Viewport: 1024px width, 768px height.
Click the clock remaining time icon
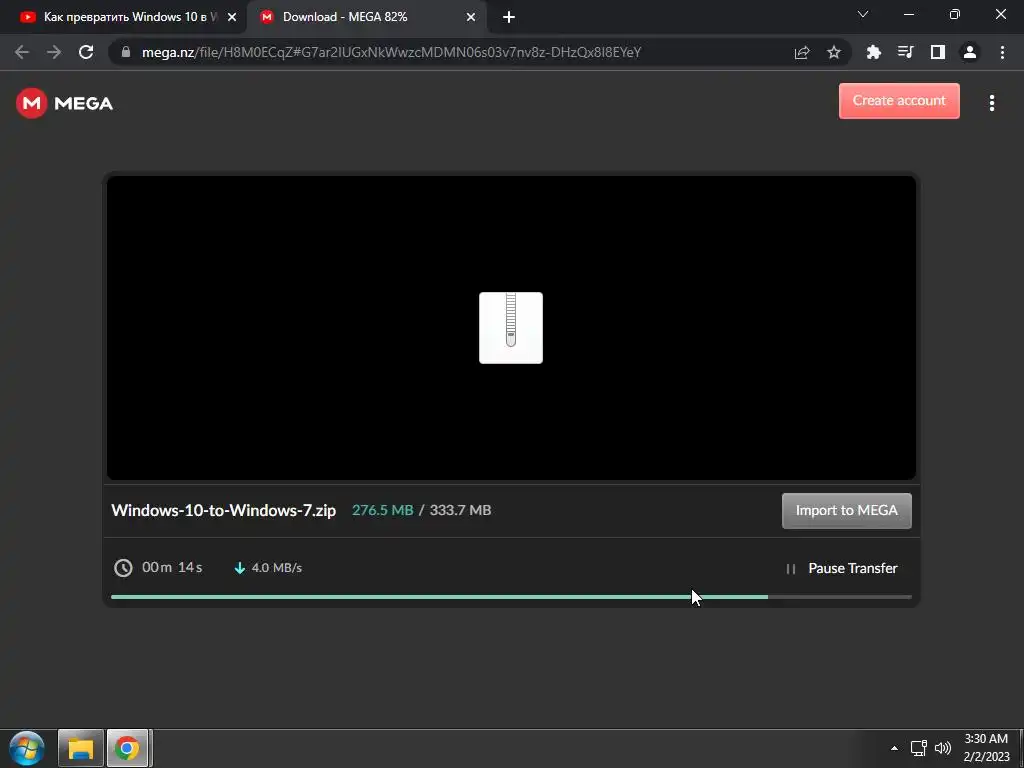[123, 568]
